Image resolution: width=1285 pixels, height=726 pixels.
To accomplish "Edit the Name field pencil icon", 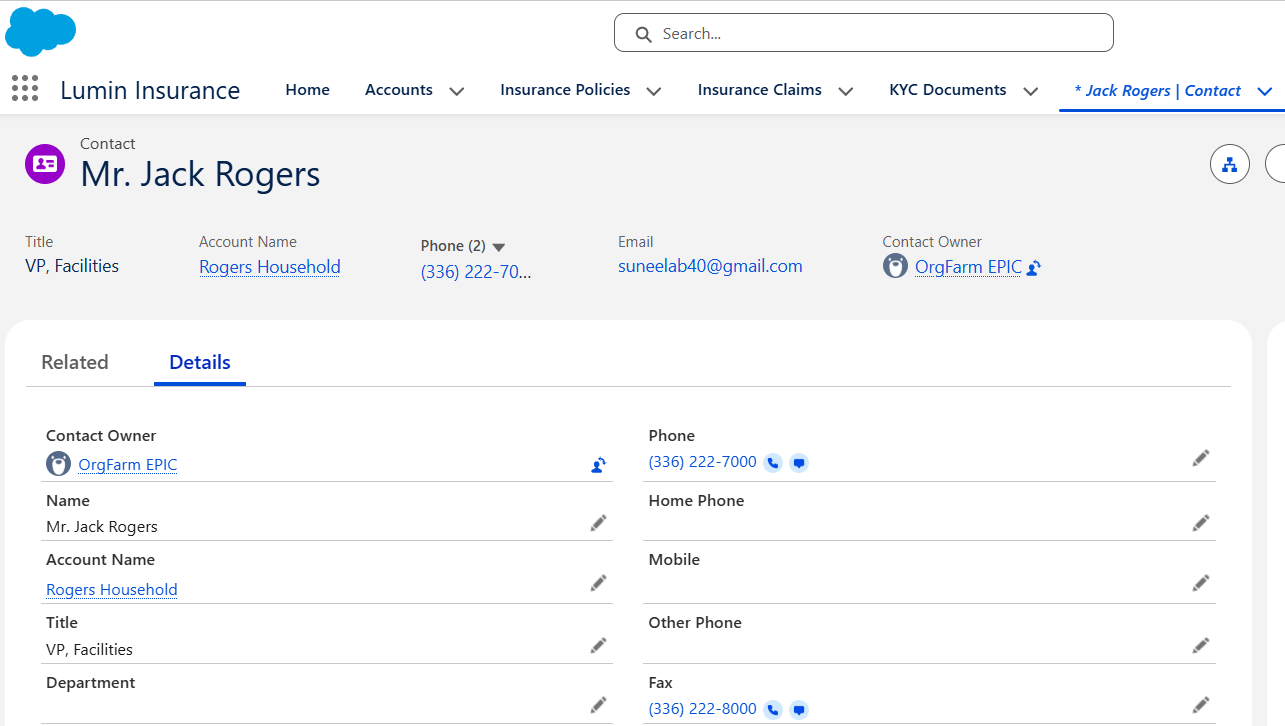I will pyautogui.click(x=598, y=523).
